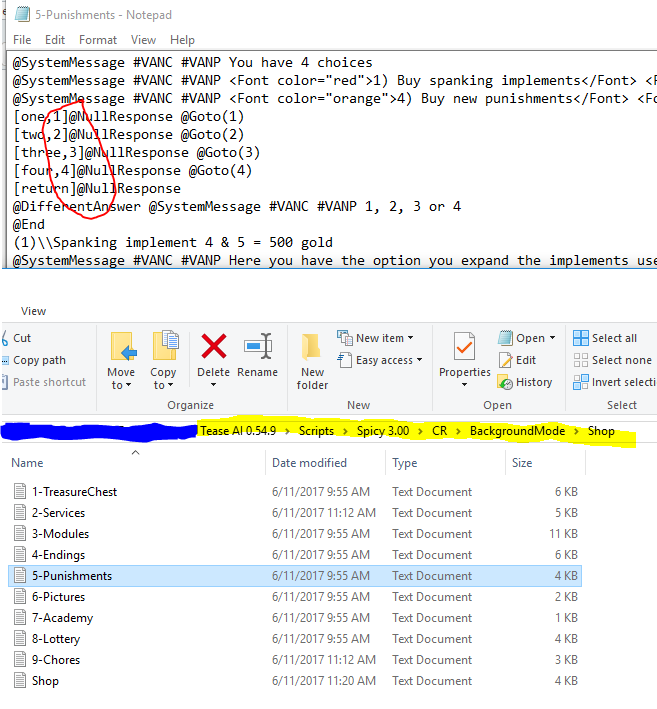Click Tease AI 0.54.9 in the address bar
This screenshot has height=709, width=657.
tap(238, 431)
